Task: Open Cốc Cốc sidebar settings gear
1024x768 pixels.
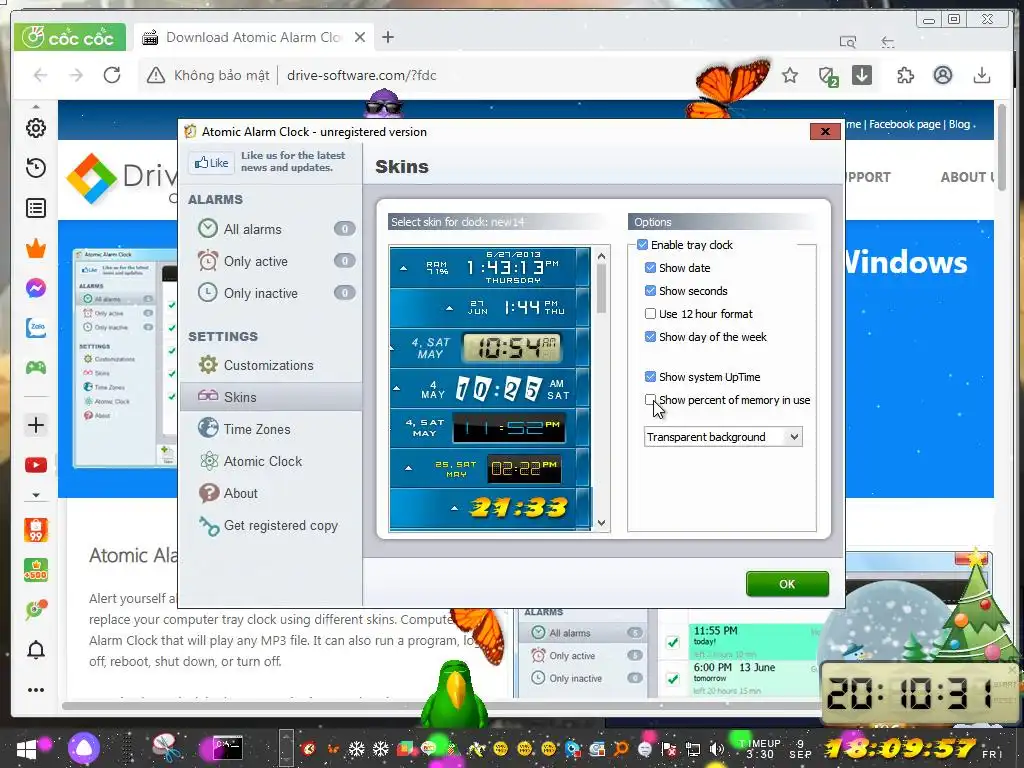Action: point(36,128)
